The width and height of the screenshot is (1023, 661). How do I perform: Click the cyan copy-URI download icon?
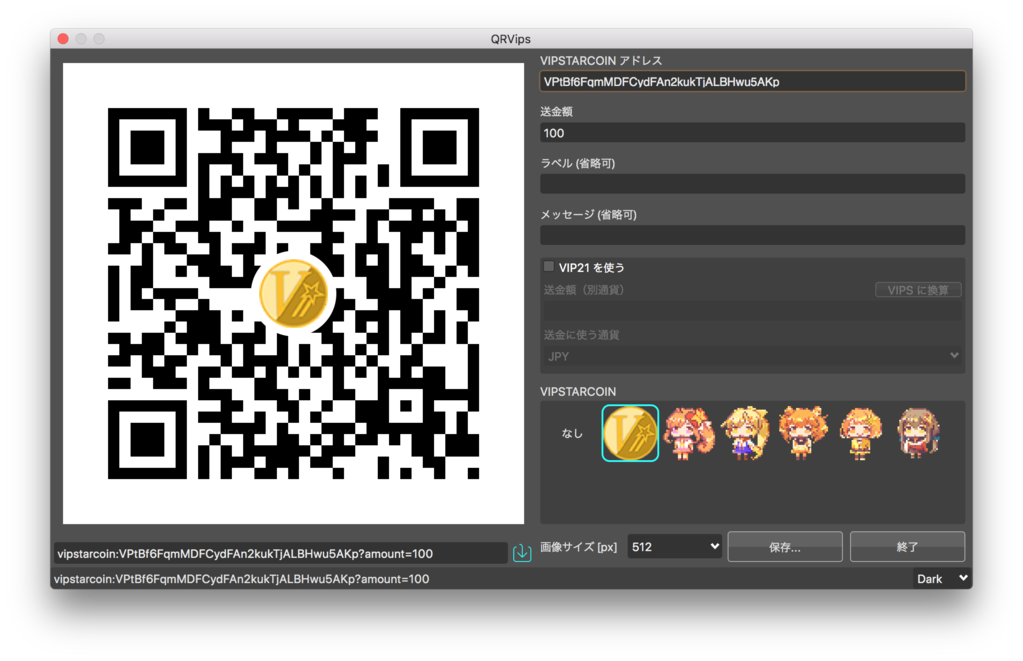pyautogui.click(x=522, y=553)
